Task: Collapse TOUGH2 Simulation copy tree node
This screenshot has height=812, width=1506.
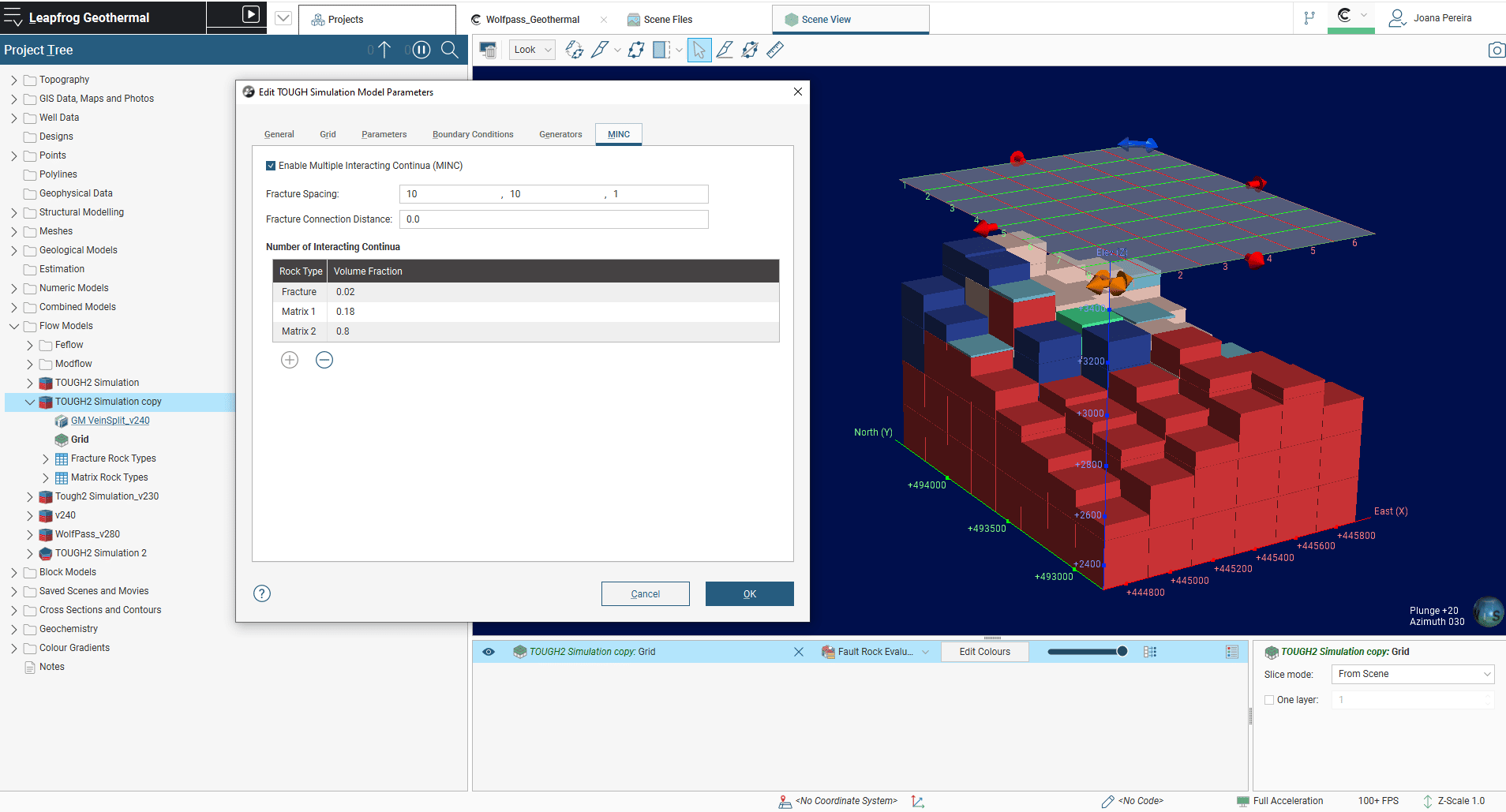Action: [x=30, y=402]
